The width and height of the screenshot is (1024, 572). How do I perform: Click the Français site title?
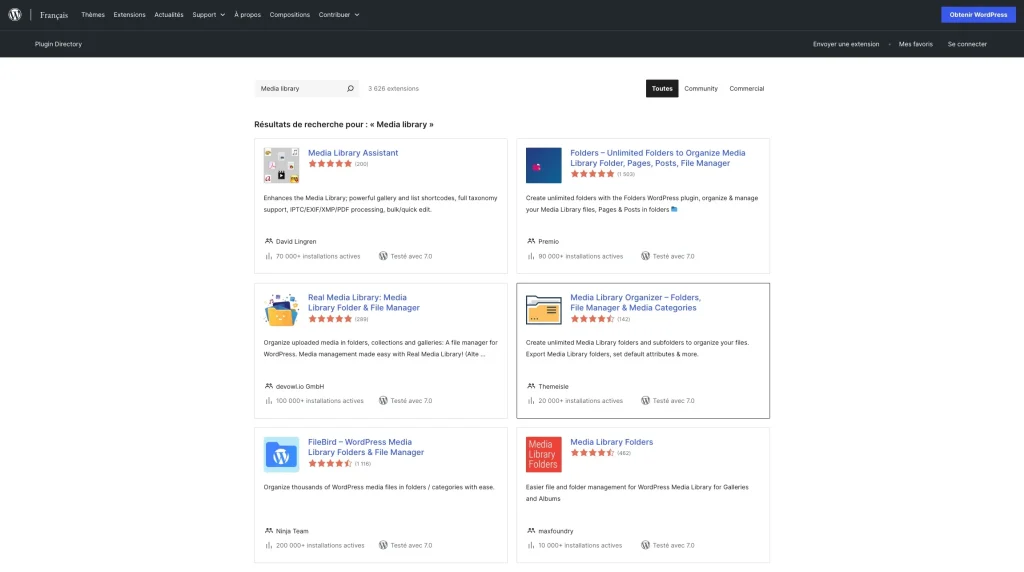[54, 14]
